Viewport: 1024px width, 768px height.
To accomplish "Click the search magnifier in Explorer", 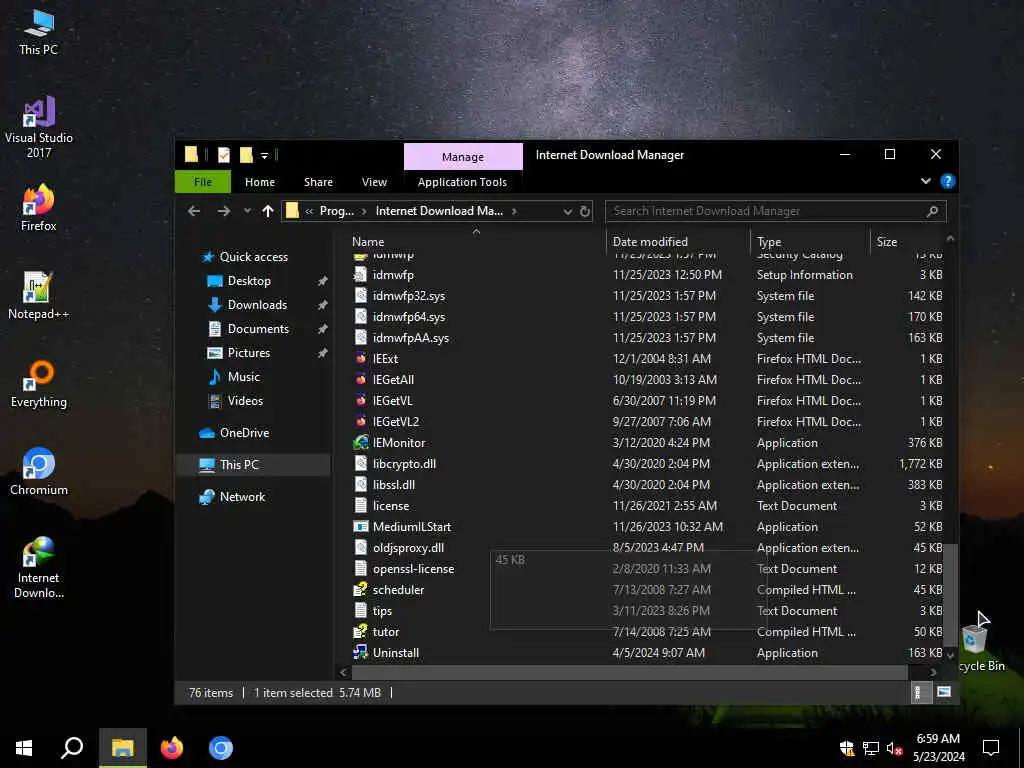I will (x=932, y=211).
